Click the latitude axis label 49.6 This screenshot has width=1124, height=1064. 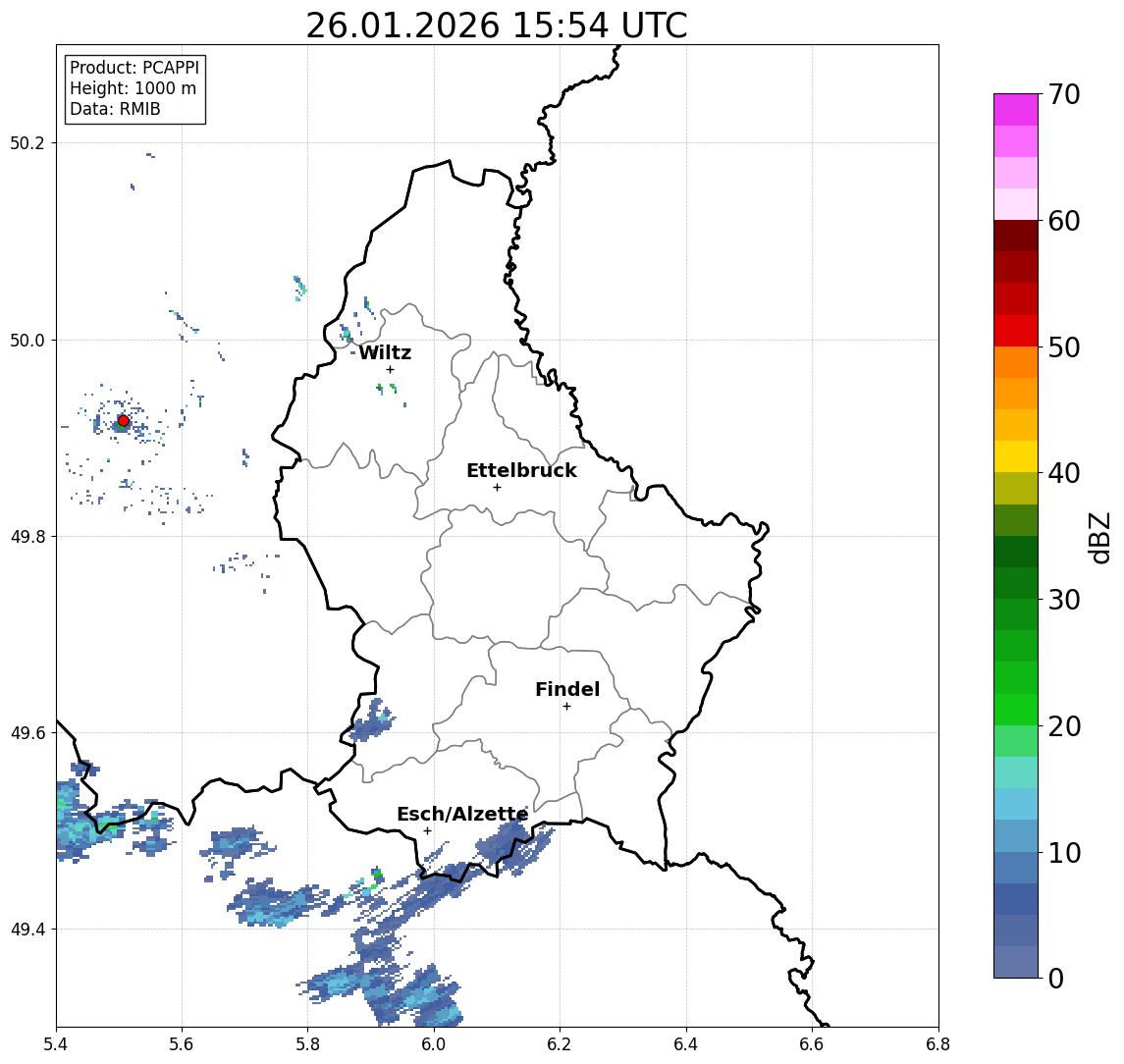point(27,733)
